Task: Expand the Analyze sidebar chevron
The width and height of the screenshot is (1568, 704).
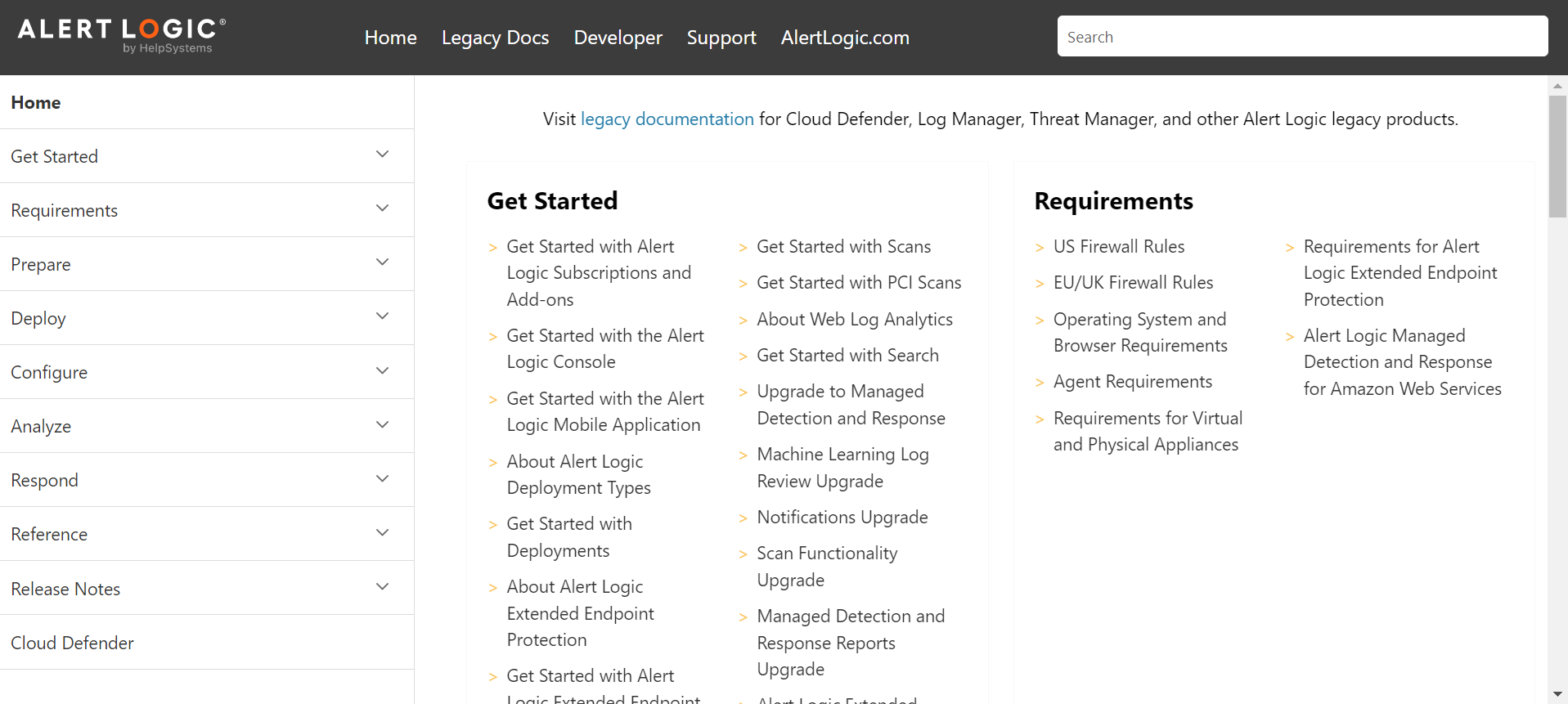Action: [382, 424]
